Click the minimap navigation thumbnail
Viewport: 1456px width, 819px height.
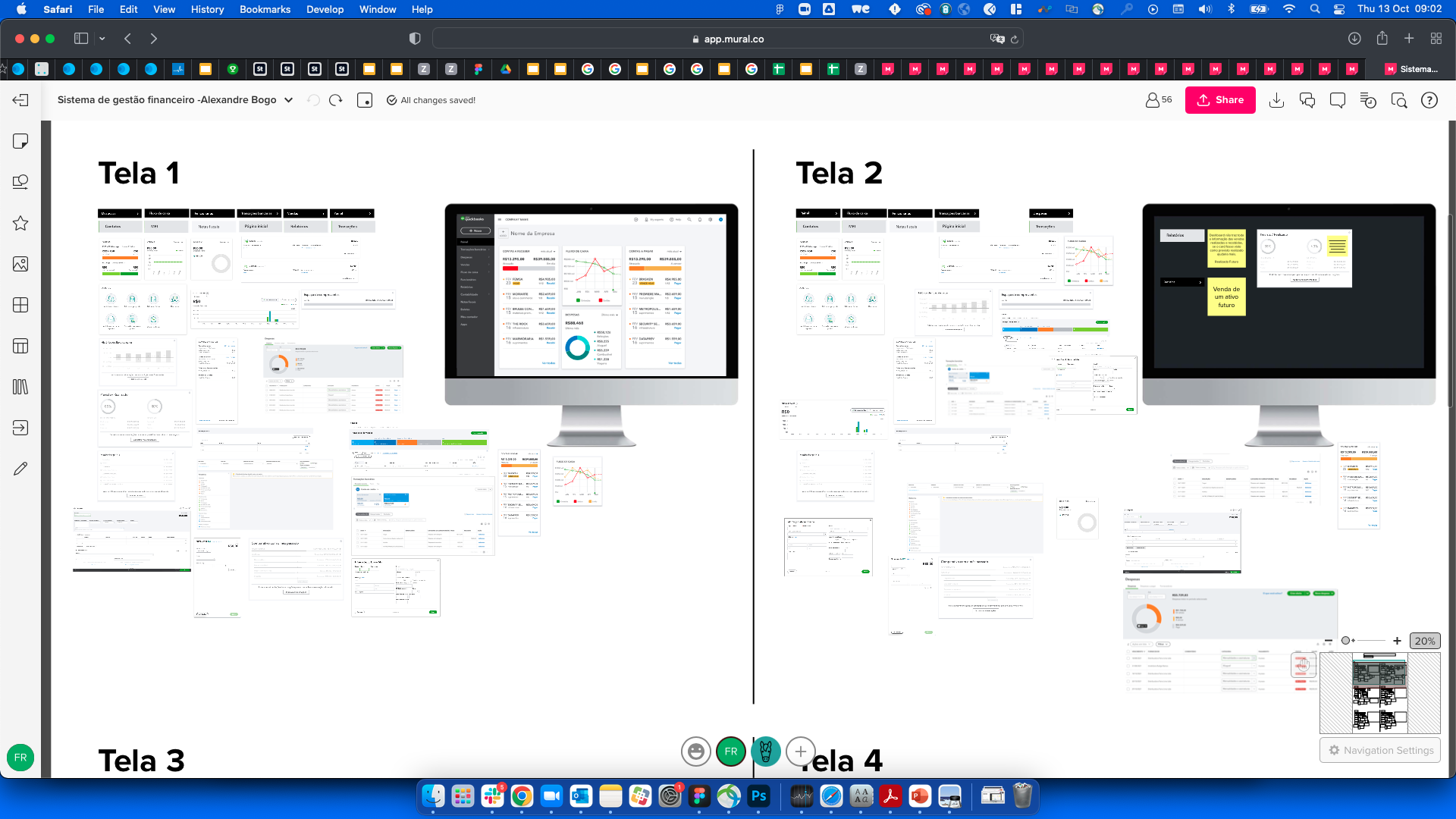click(1380, 693)
